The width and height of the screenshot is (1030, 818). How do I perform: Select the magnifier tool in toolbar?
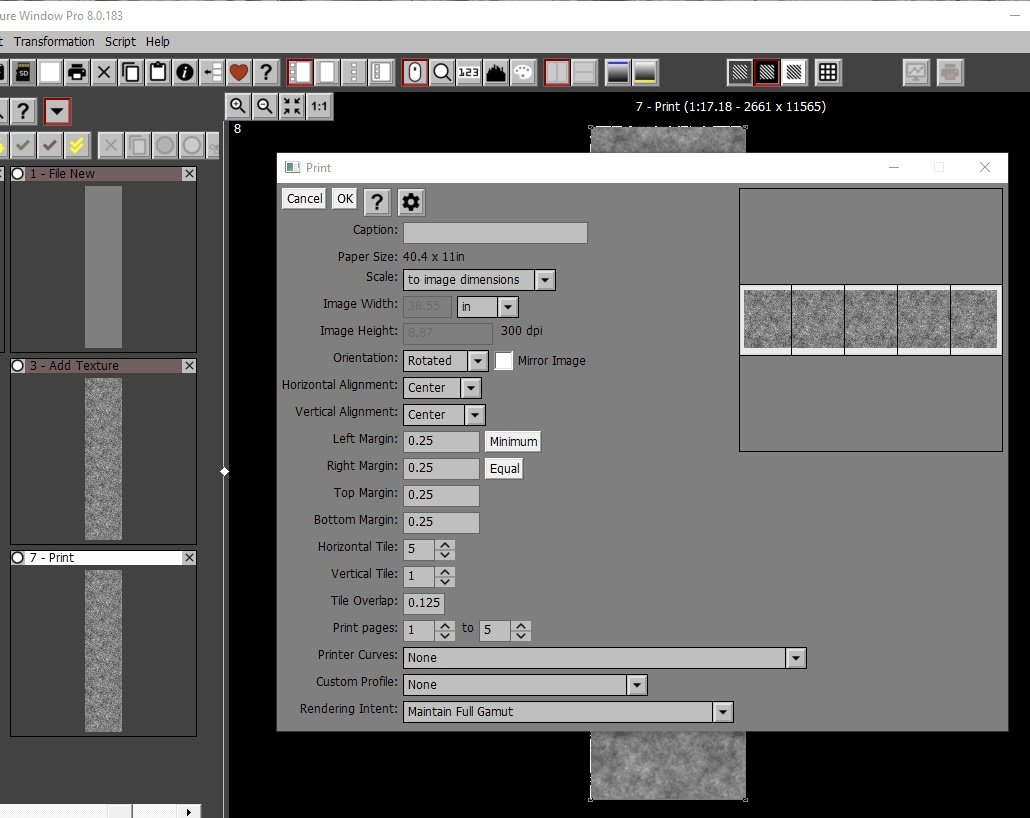[x=442, y=72]
